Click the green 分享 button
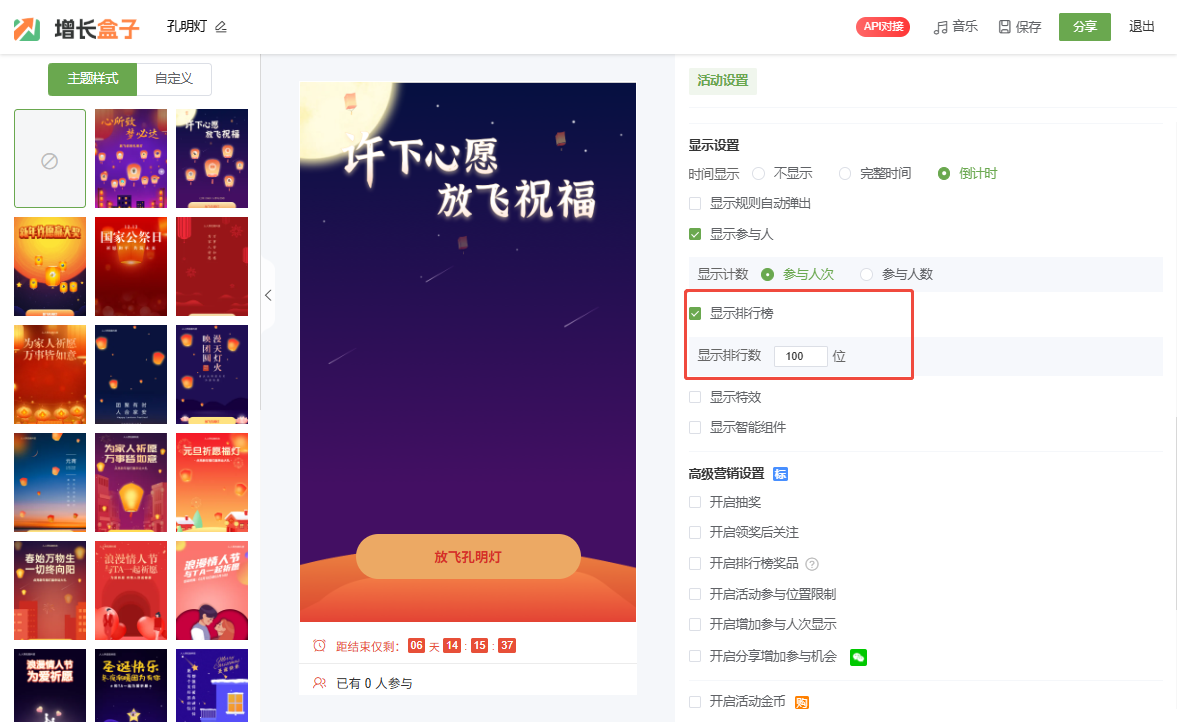Screen dimensions: 1177x722 [1085, 27]
